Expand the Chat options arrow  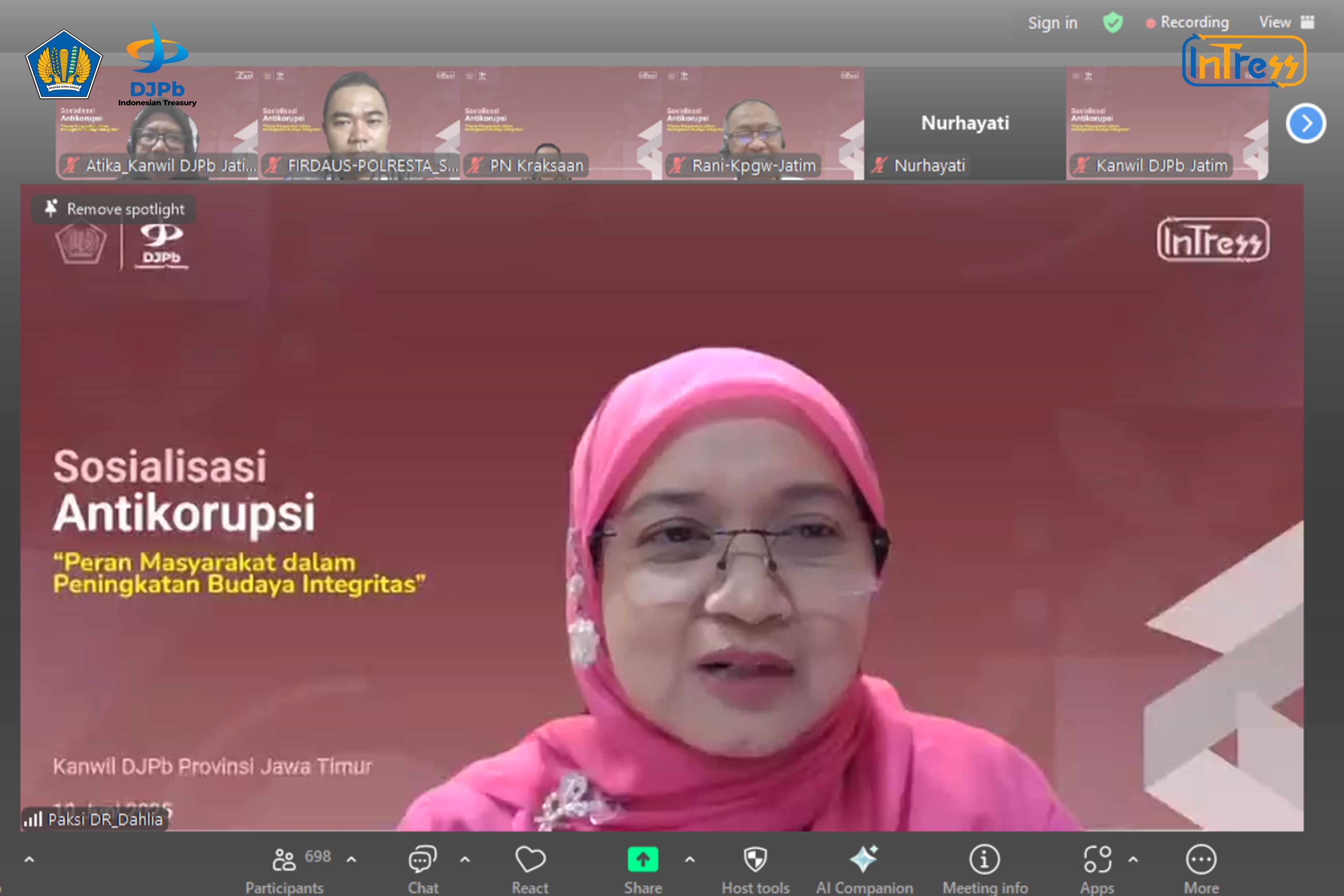(x=465, y=859)
